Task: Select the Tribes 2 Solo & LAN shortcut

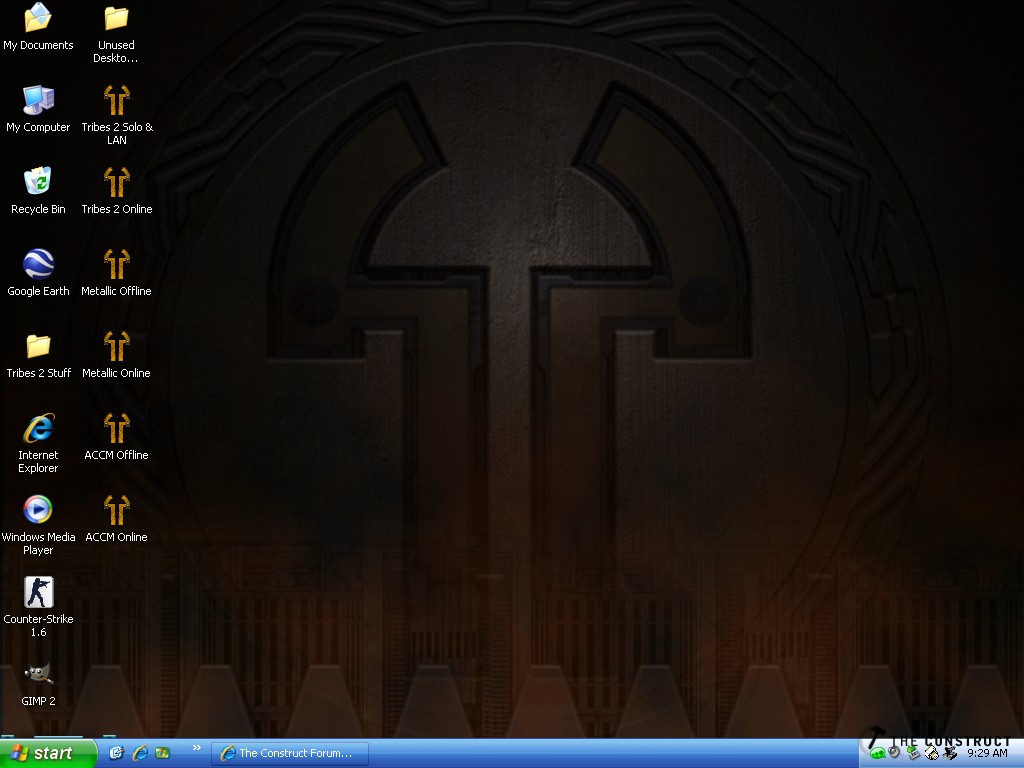Action: tap(116, 115)
